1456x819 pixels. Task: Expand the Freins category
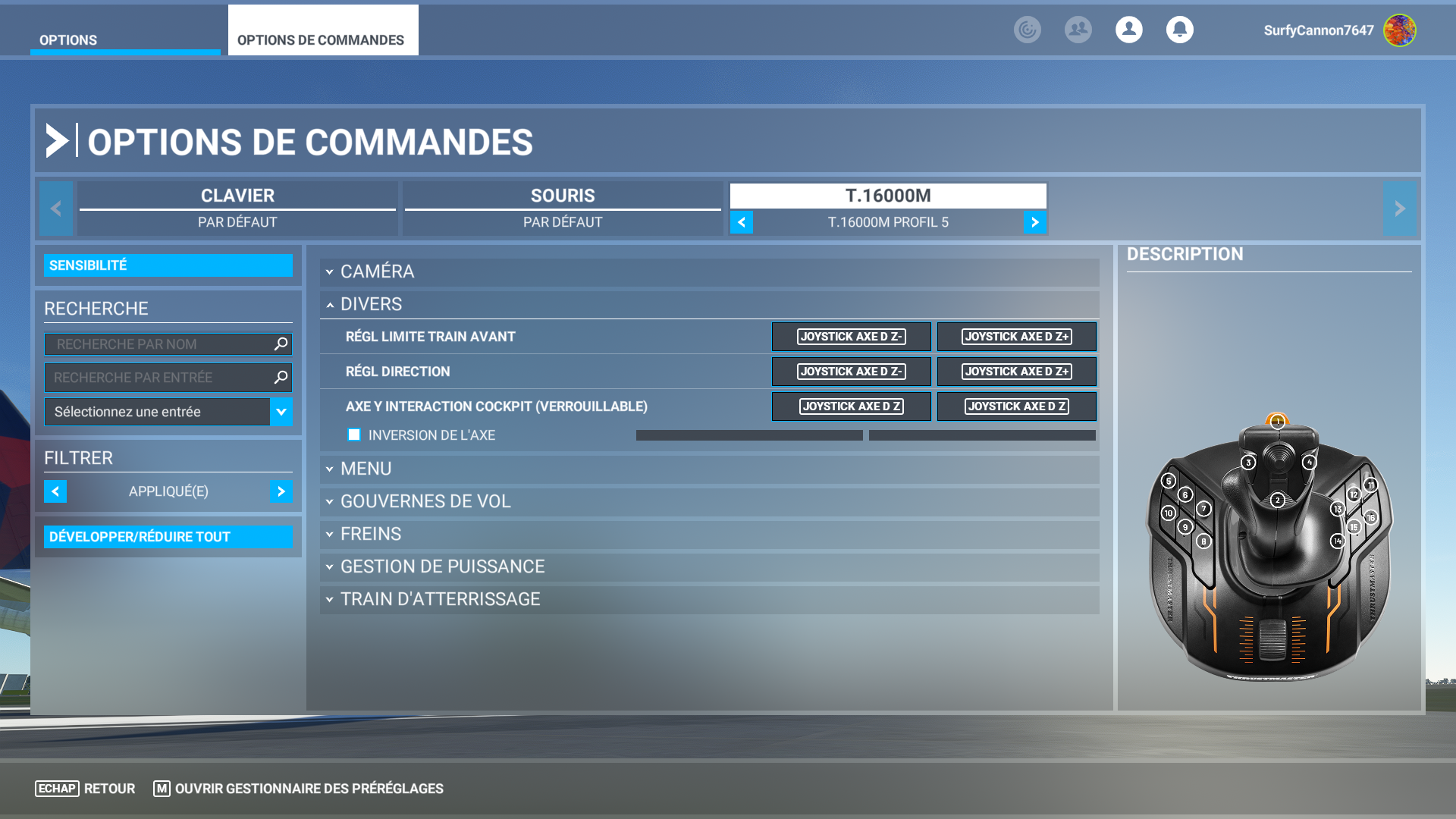tap(371, 534)
